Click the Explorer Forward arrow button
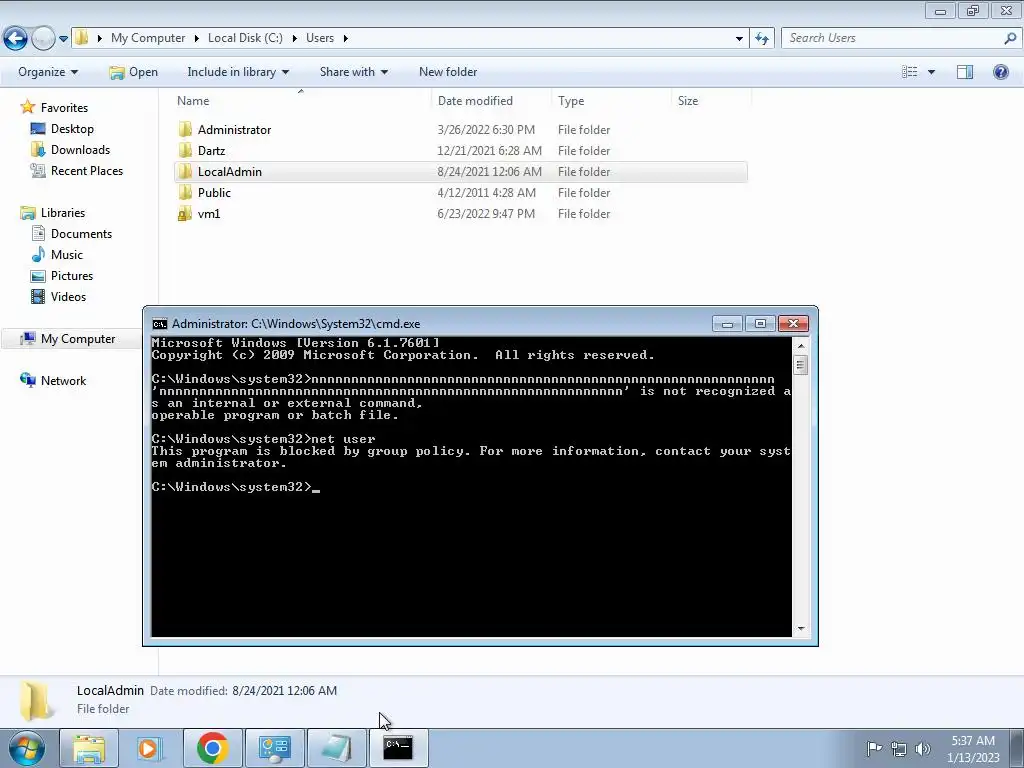This screenshot has height=768, width=1024. (43, 39)
